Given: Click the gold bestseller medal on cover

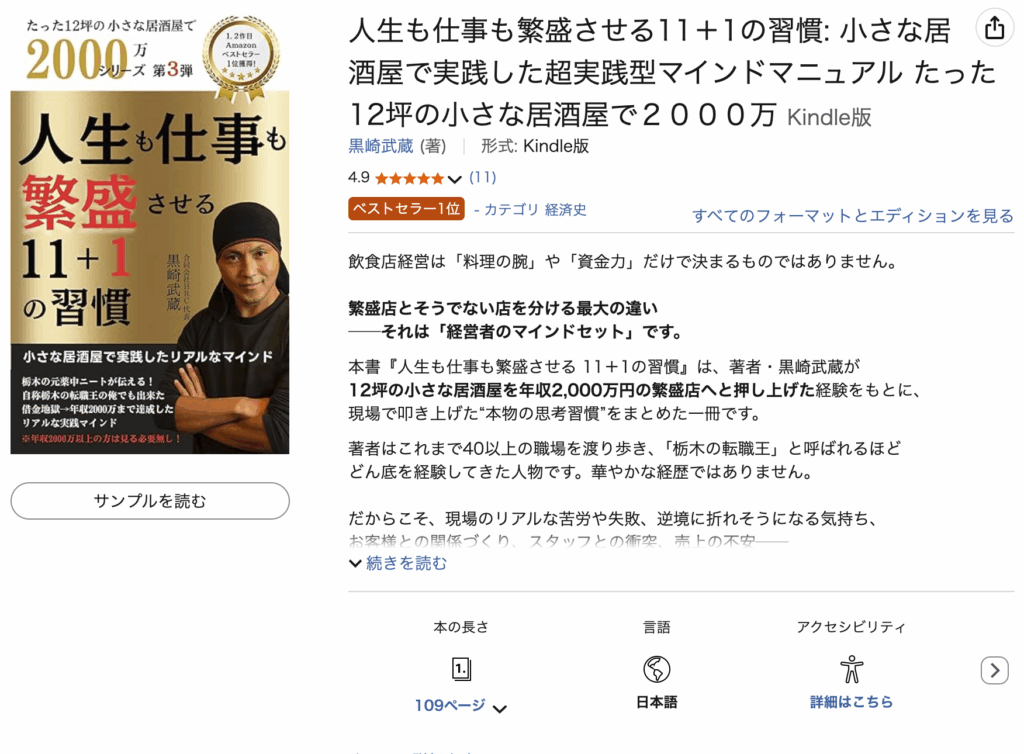Looking at the screenshot, I should pyautogui.click(x=241, y=57).
